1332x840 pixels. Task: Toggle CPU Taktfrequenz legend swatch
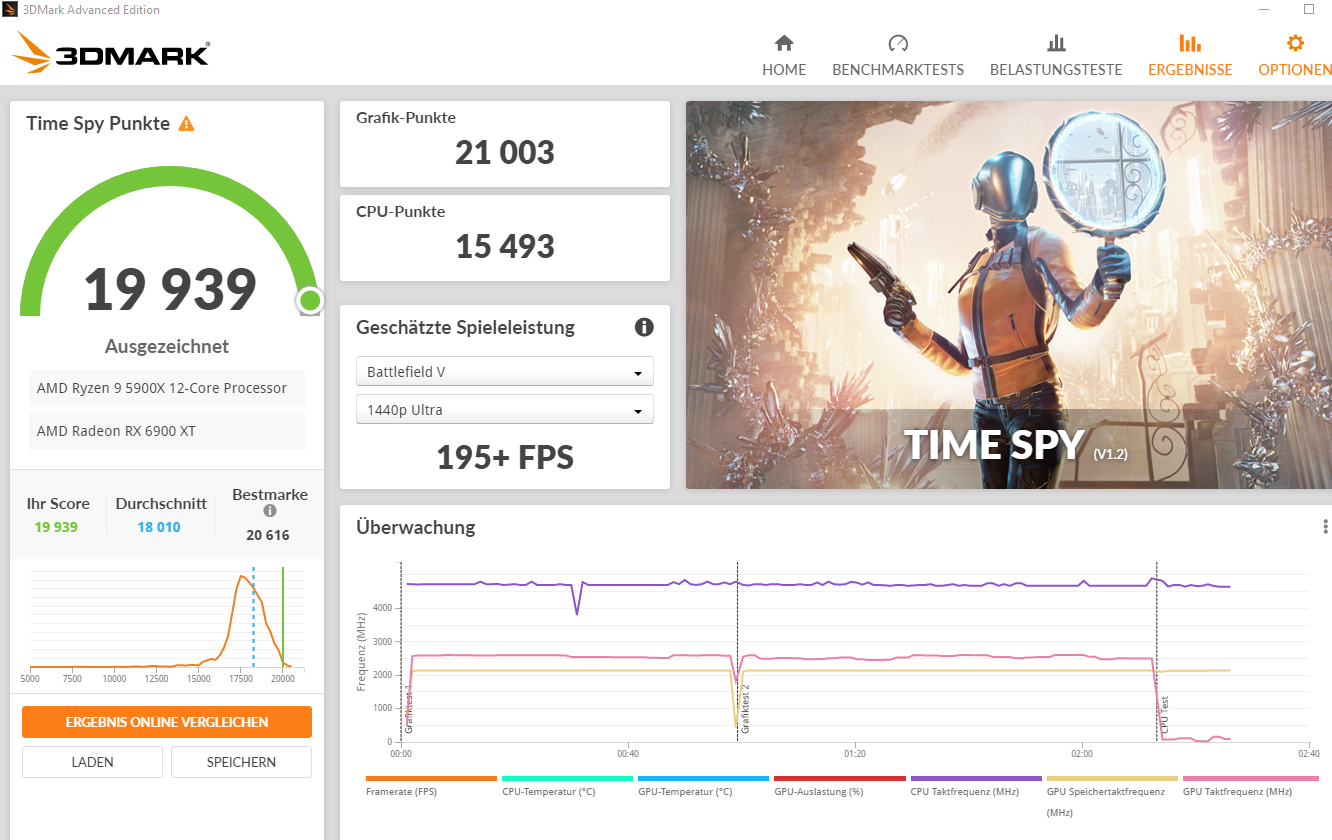(975, 778)
